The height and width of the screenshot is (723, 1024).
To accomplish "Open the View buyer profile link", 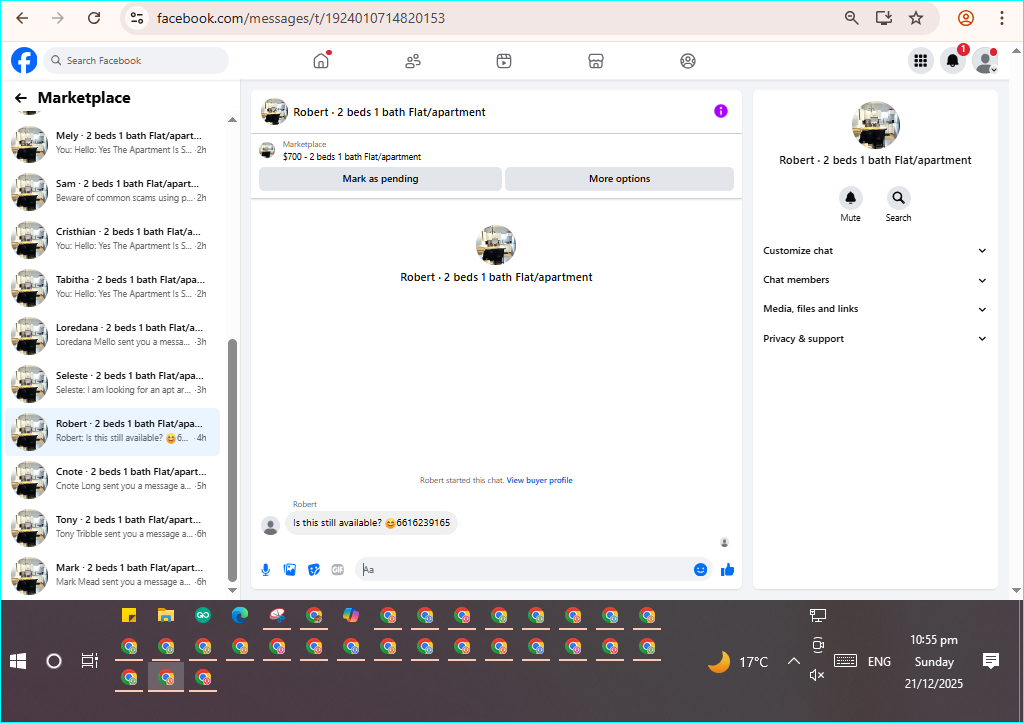I will 539,480.
